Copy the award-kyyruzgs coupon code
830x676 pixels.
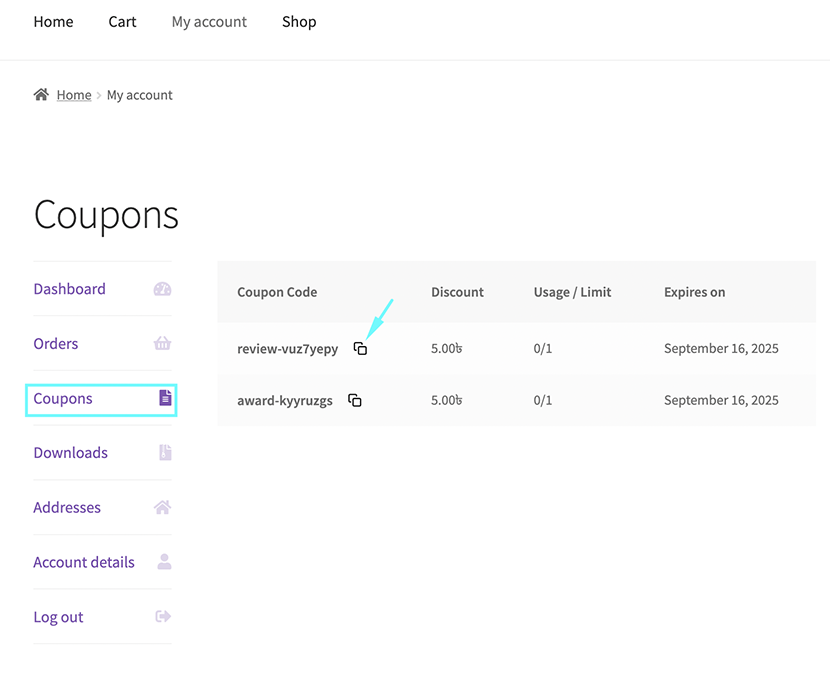click(x=354, y=400)
